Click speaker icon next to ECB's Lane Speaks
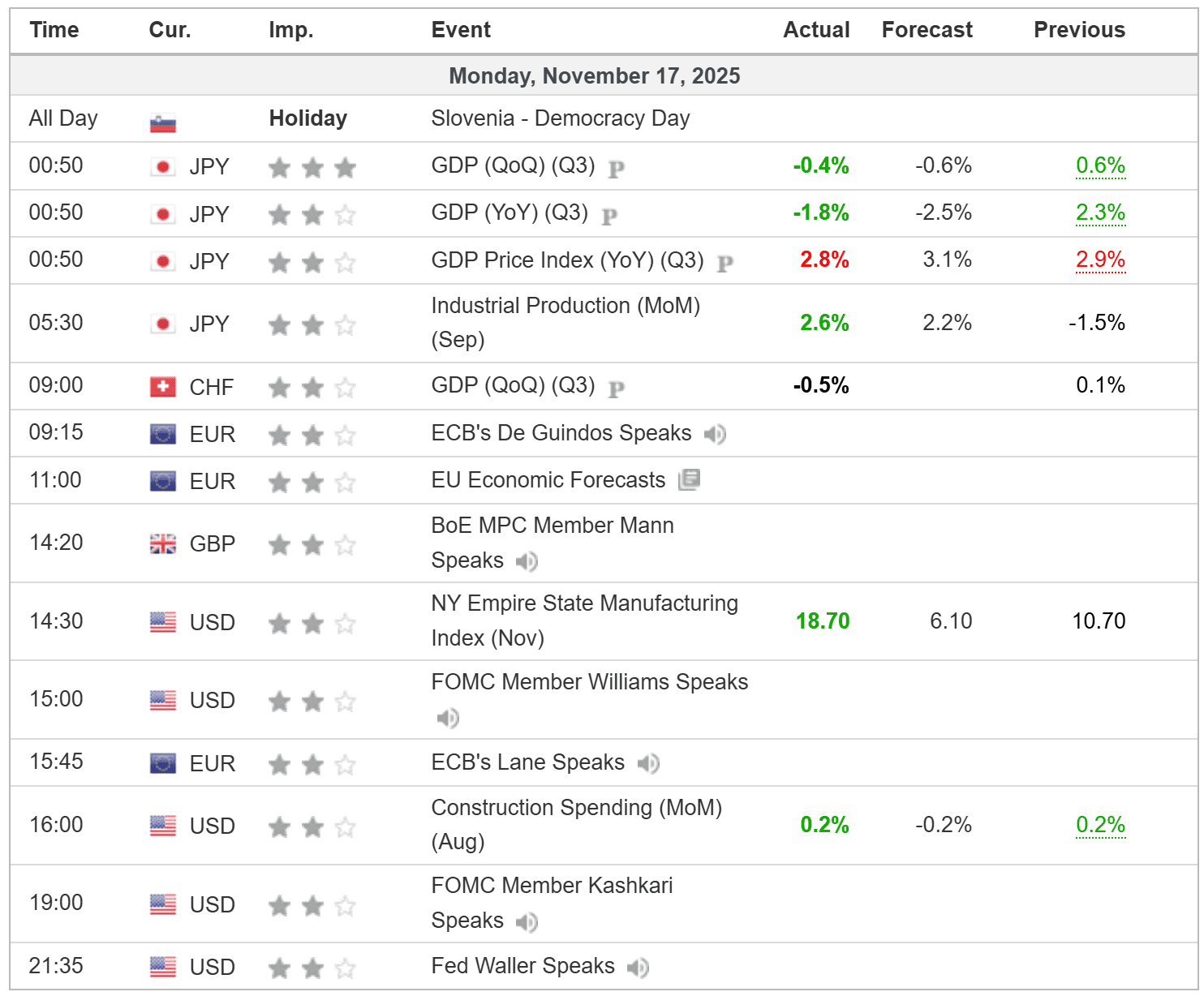This screenshot has width=1204, height=996. pyautogui.click(x=648, y=764)
